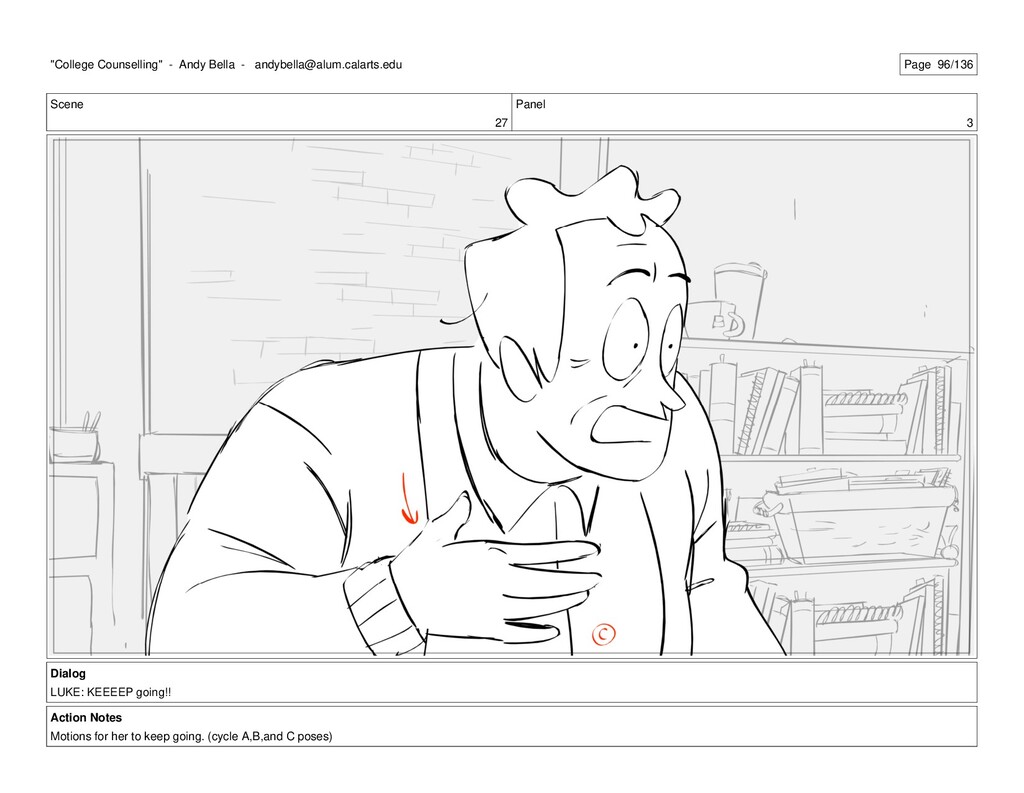Click the panel number 3
Screen dimensions: 1024x793
[970, 123]
